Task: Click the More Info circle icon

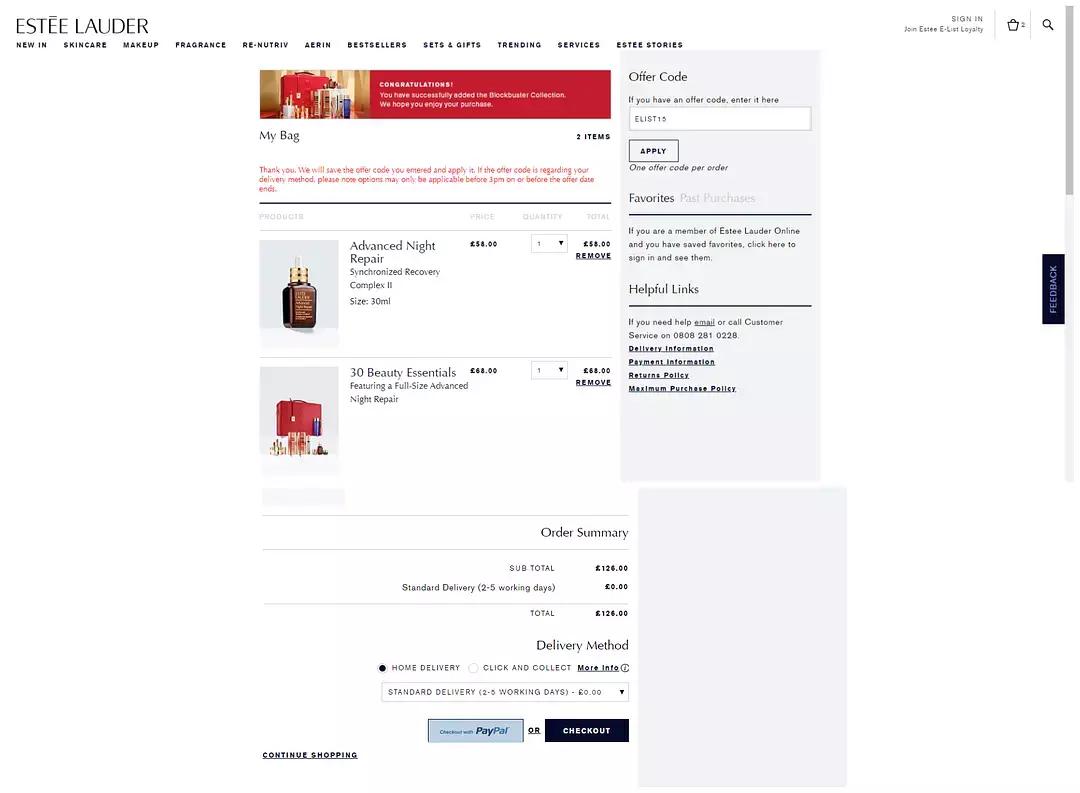Action: pyautogui.click(x=625, y=668)
